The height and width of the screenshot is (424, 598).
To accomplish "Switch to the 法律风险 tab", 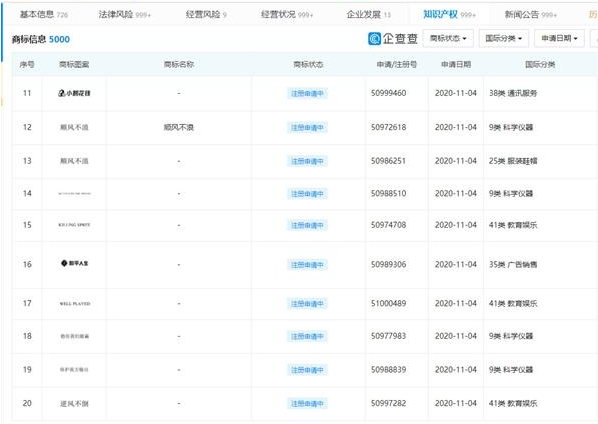I will (125, 14).
